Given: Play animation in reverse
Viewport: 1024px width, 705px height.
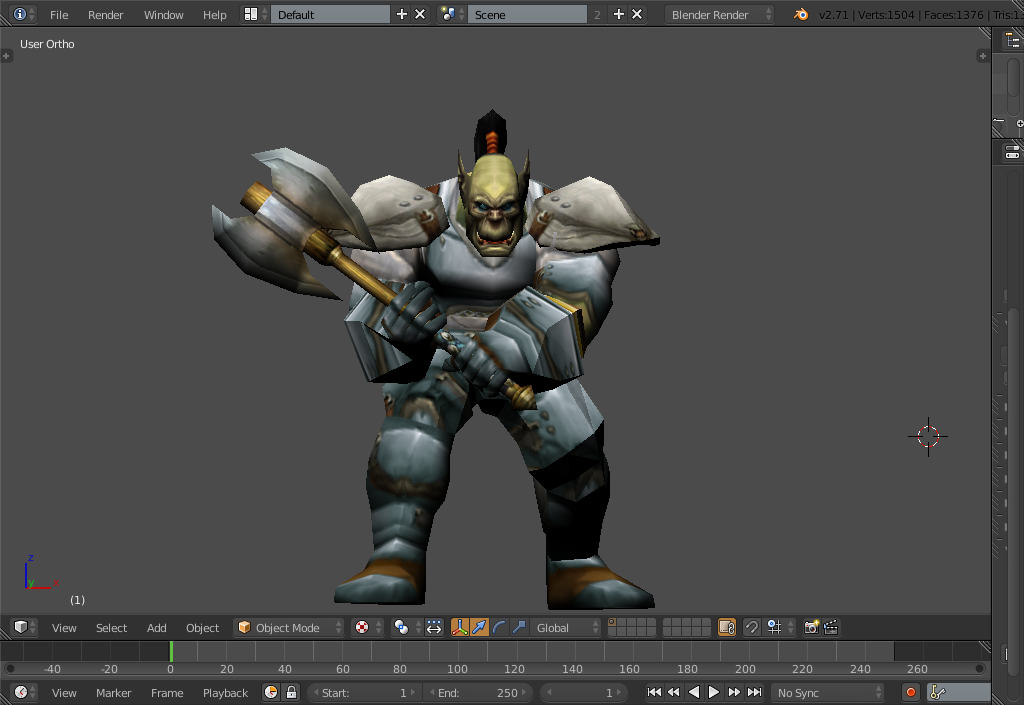Looking at the screenshot, I should coord(694,692).
